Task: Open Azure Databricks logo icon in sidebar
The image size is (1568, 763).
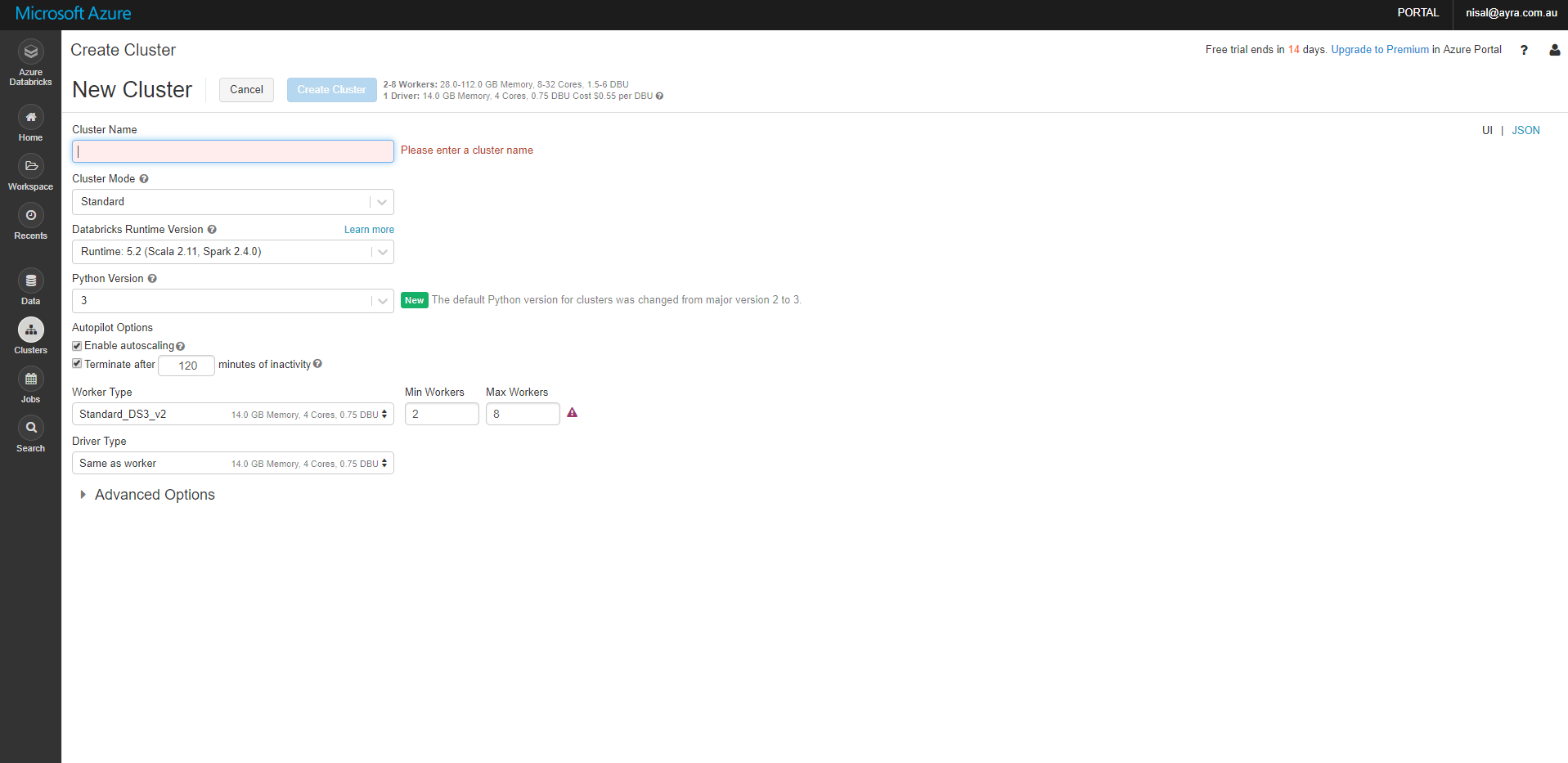Action: [30, 52]
